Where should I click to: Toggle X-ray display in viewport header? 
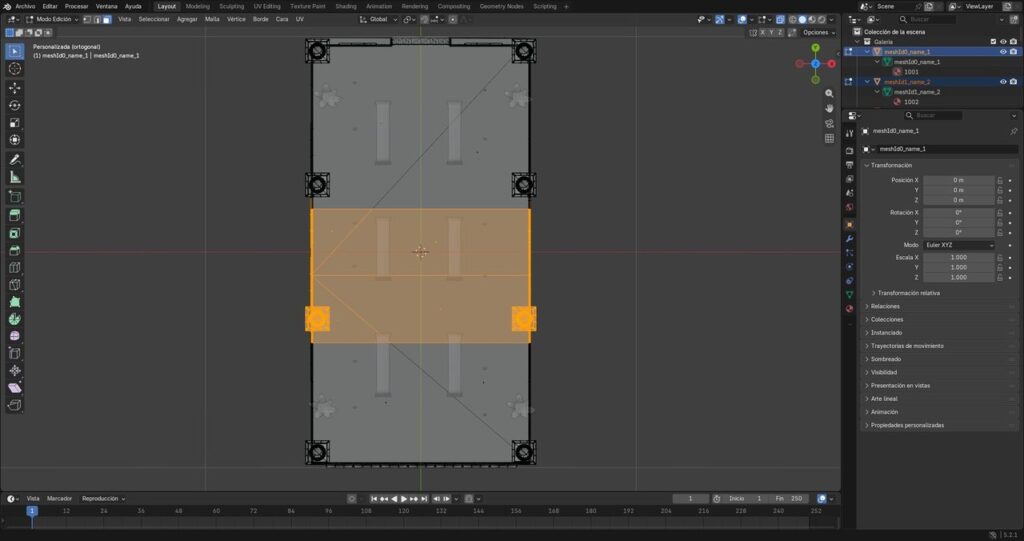pos(780,20)
